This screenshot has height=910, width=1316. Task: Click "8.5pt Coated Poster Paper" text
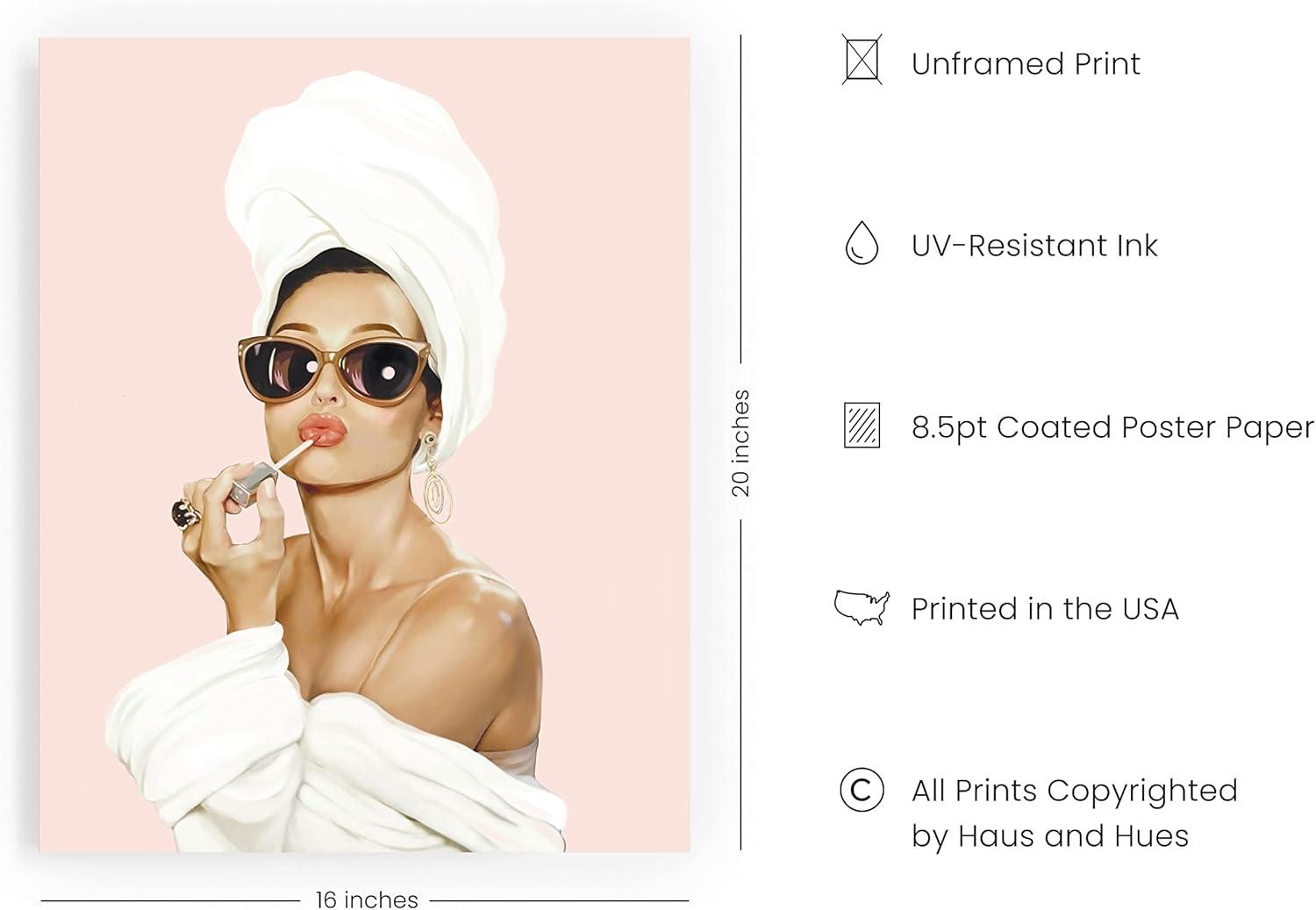[1112, 427]
